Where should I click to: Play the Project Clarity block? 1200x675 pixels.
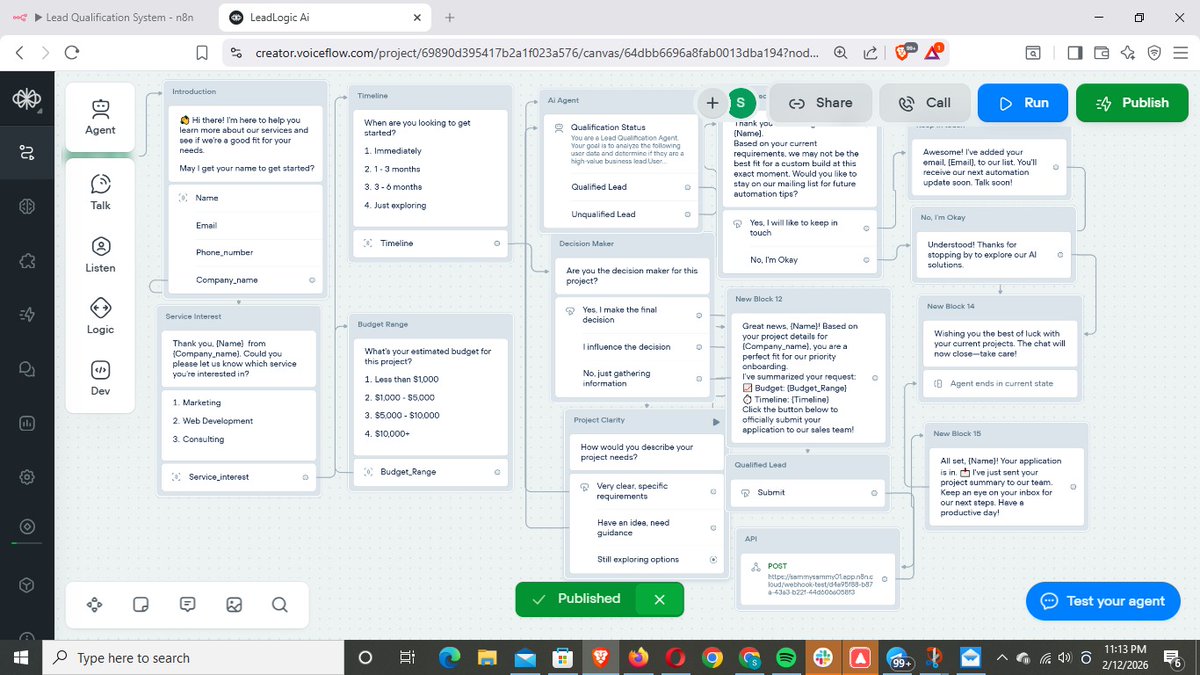[715, 422]
